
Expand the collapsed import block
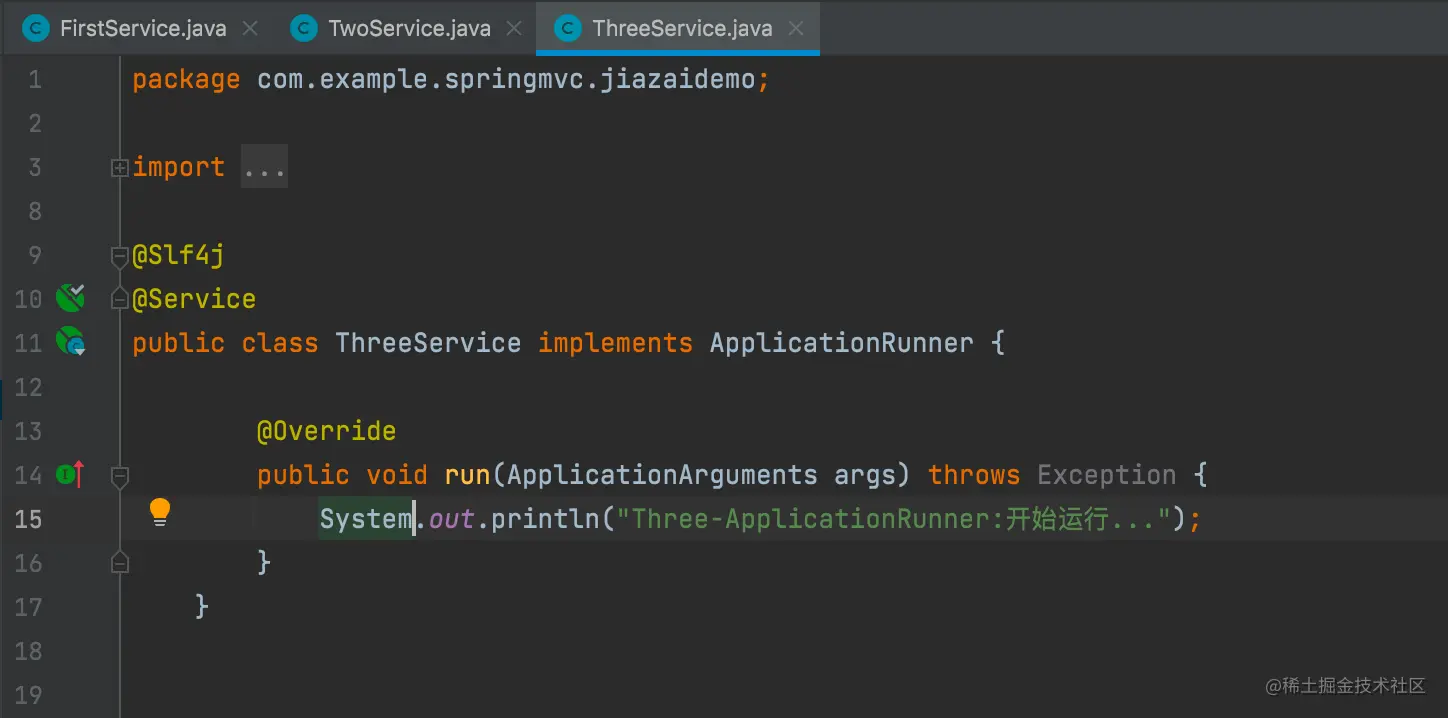pos(120,168)
